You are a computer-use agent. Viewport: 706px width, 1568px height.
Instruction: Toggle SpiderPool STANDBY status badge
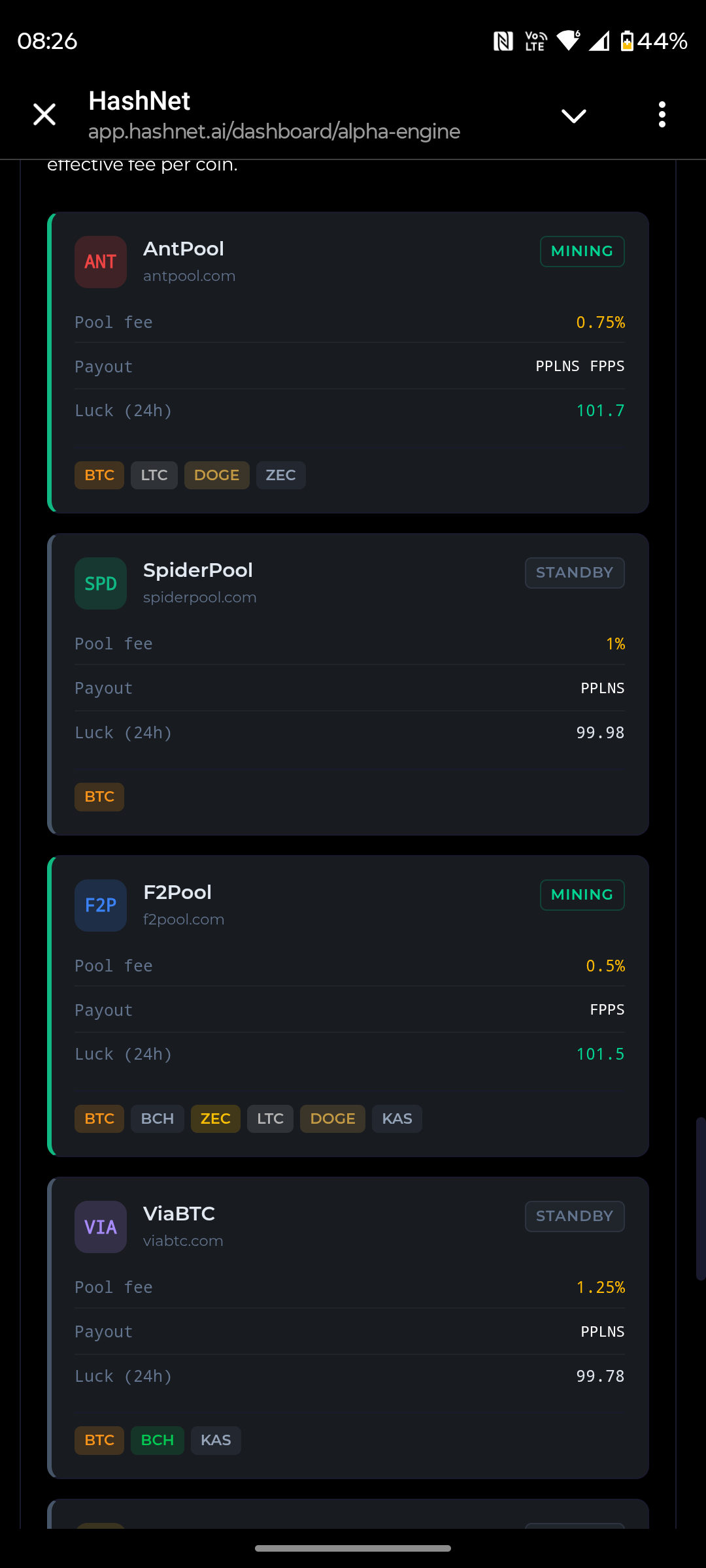coord(574,573)
